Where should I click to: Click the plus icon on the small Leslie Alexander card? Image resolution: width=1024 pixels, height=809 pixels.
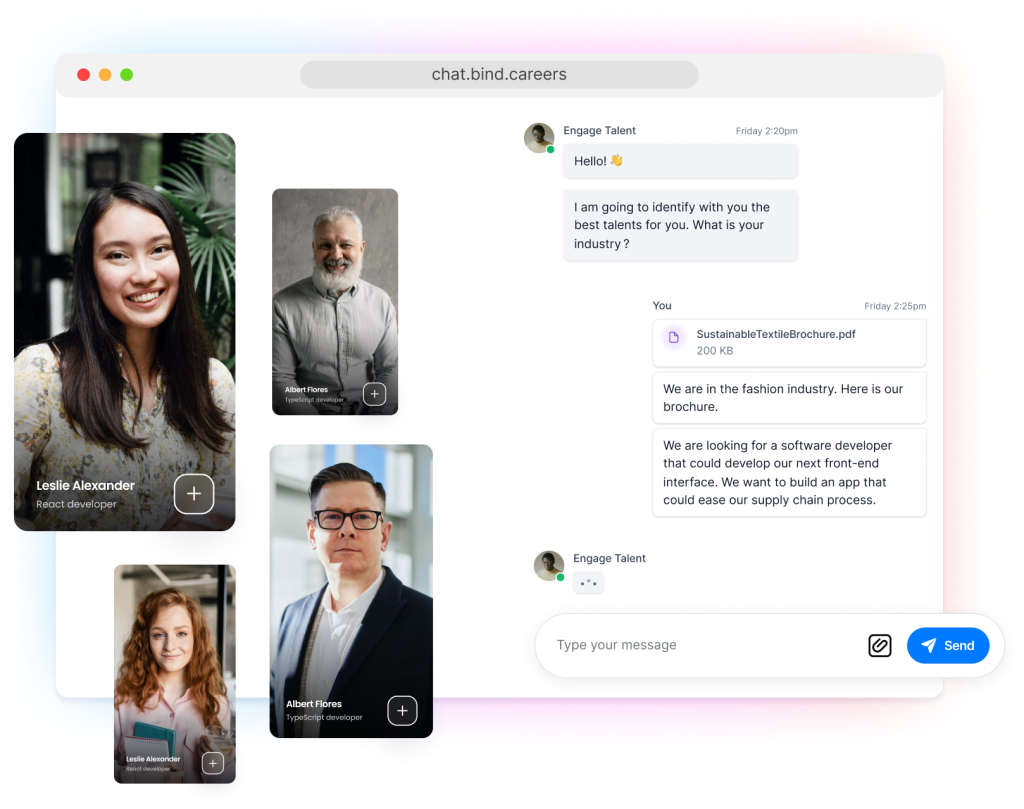pyautogui.click(x=213, y=763)
